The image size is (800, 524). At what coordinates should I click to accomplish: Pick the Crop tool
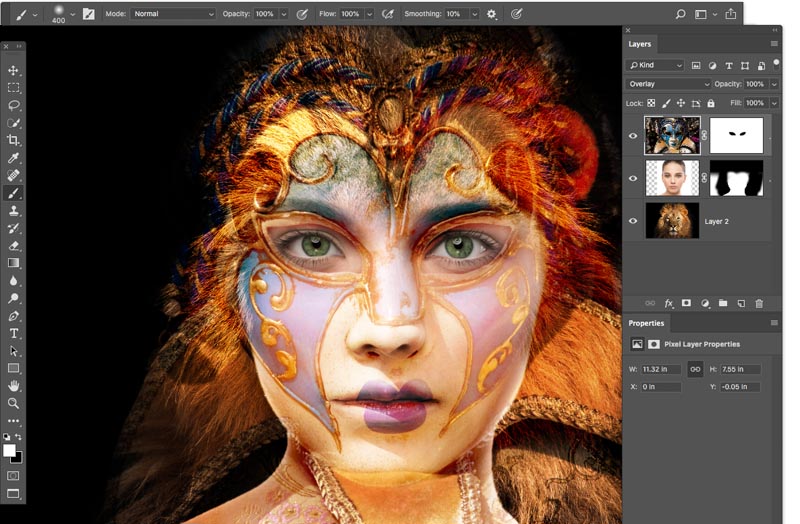click(x=14, y=140)
